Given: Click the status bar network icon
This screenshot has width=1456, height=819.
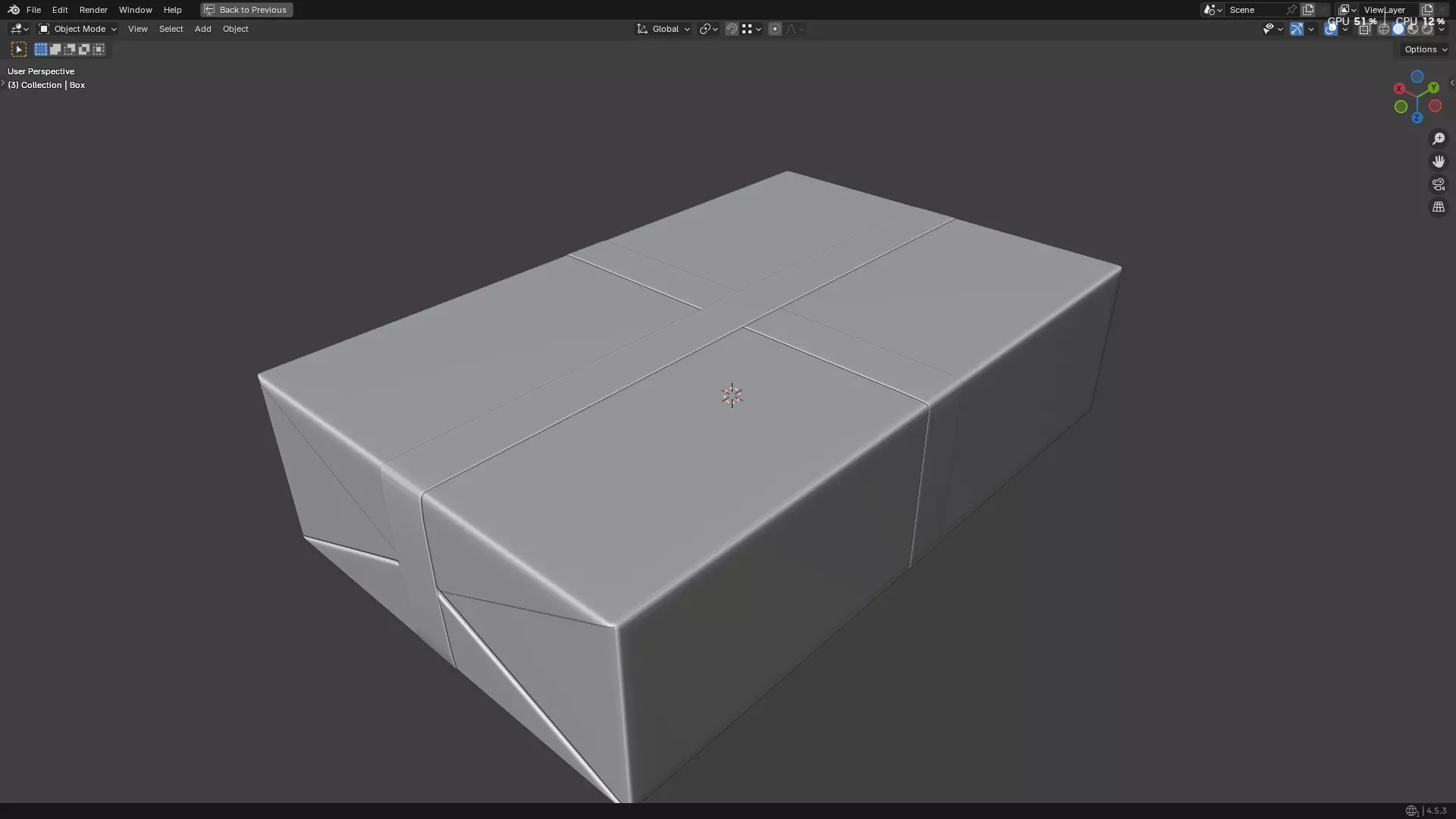Looking at the screenshot, I should click(x=1411, y=811).
